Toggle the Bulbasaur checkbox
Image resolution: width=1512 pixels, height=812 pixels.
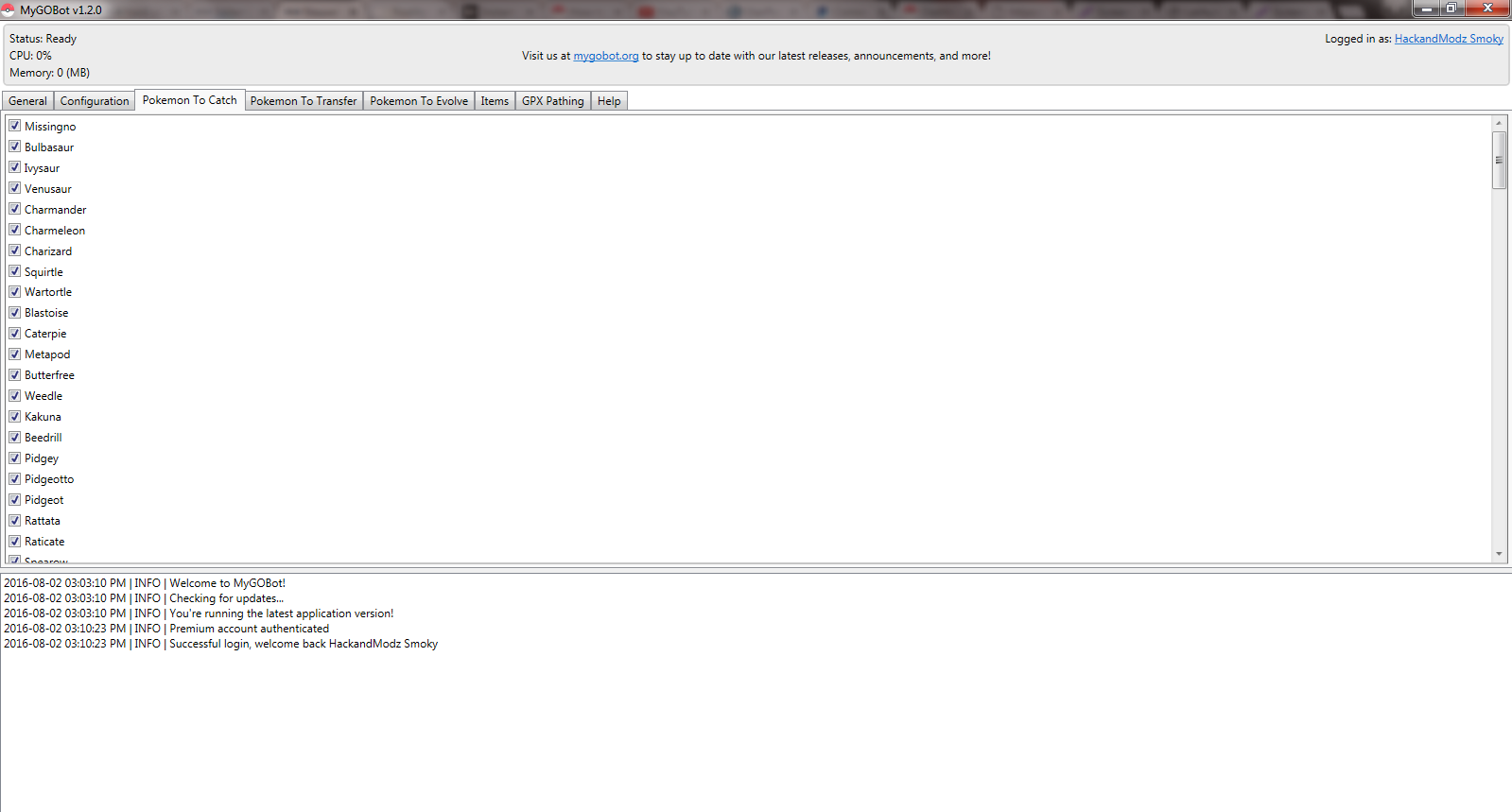(14, 147)
